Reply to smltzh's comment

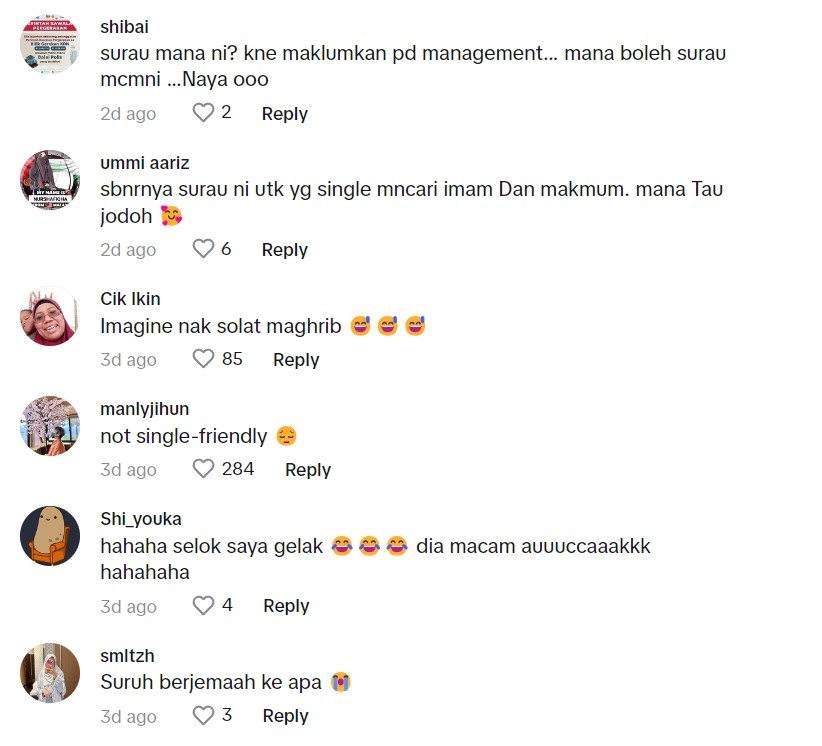point(286,716)
